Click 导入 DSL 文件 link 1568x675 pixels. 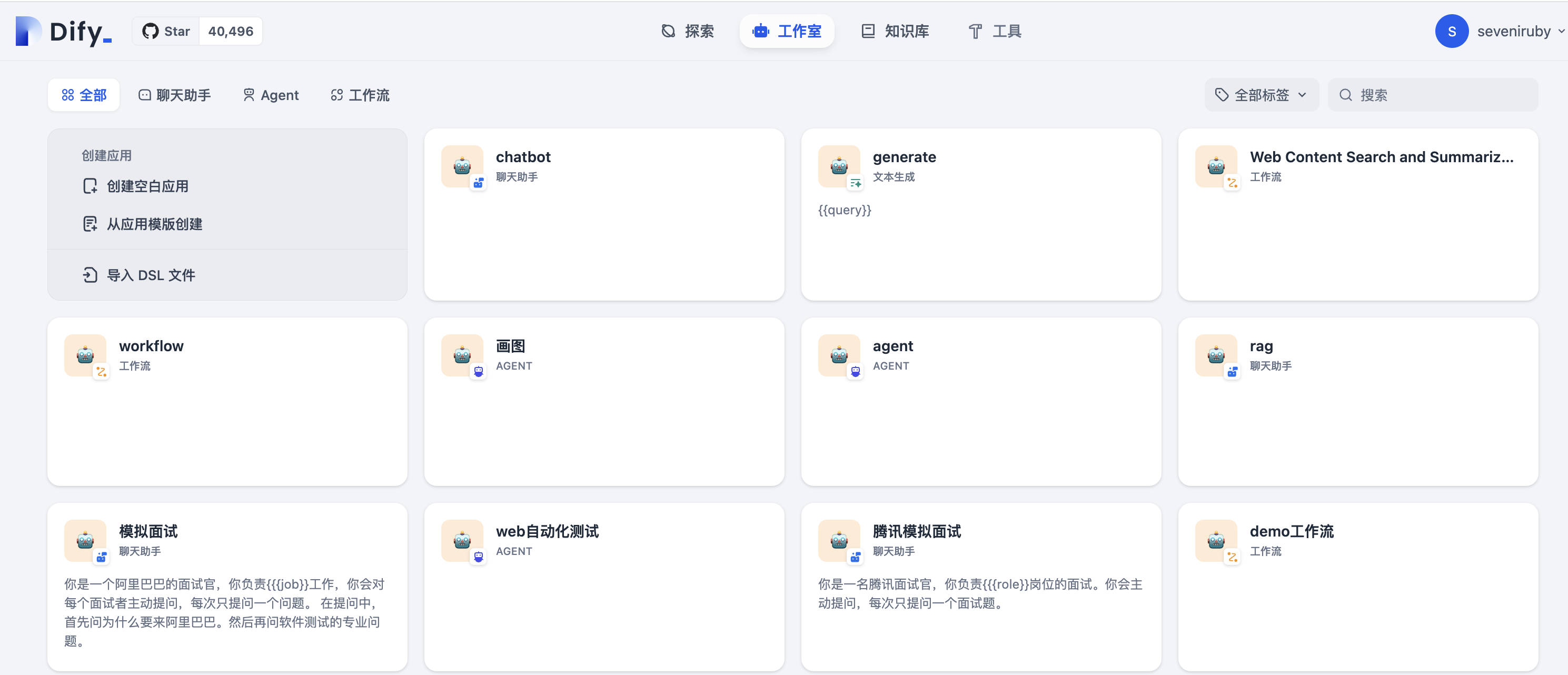[150, 275]
